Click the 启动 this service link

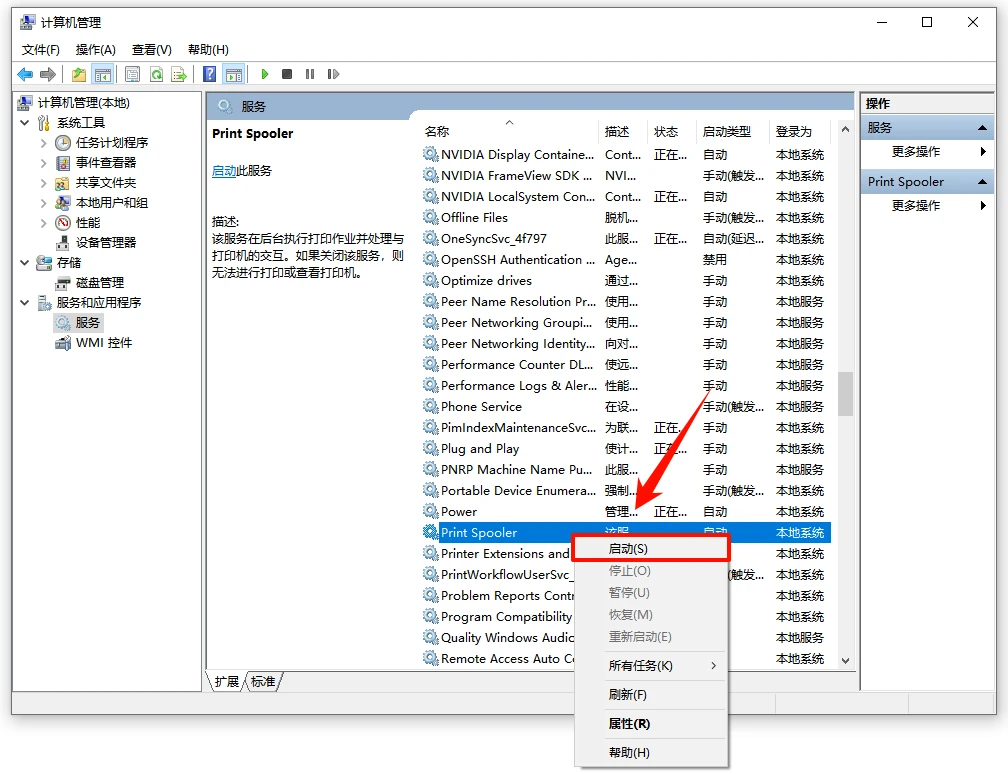point(224,171)
